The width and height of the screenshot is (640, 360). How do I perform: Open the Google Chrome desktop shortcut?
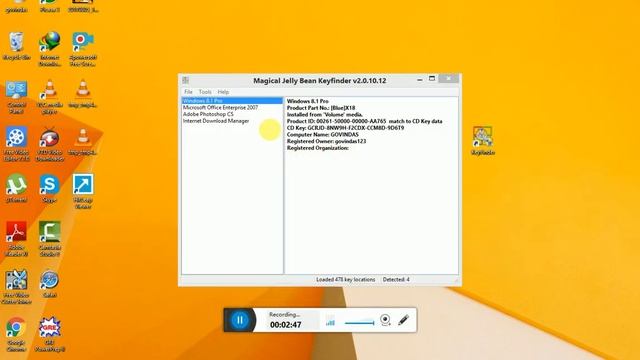click(16, 334)
